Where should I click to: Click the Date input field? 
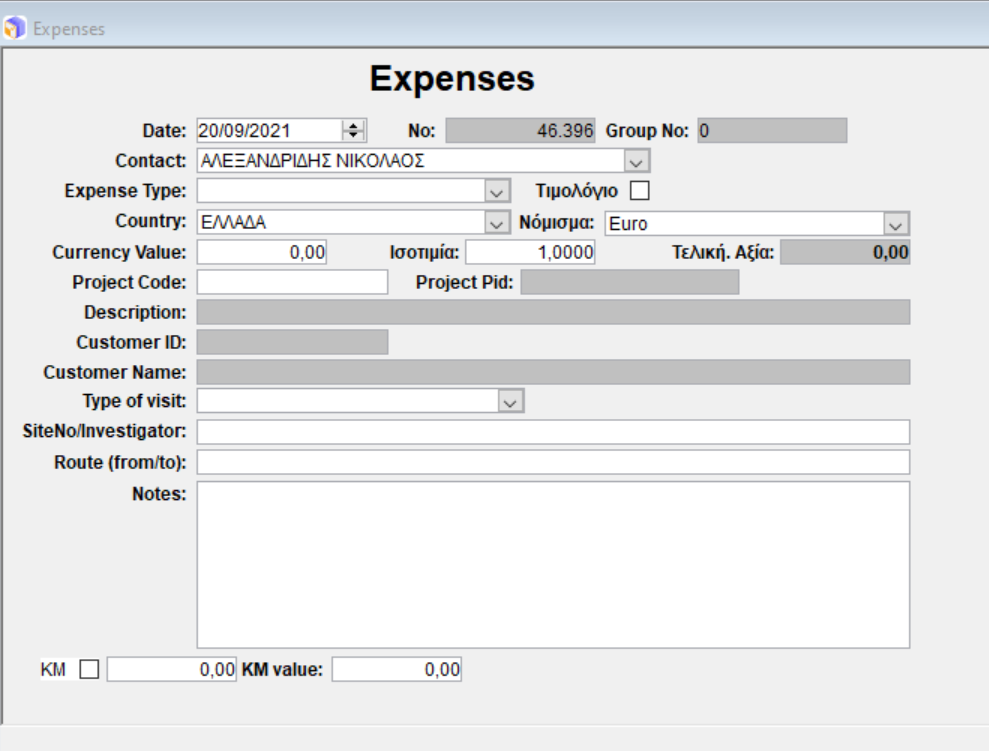pos(268,130)
